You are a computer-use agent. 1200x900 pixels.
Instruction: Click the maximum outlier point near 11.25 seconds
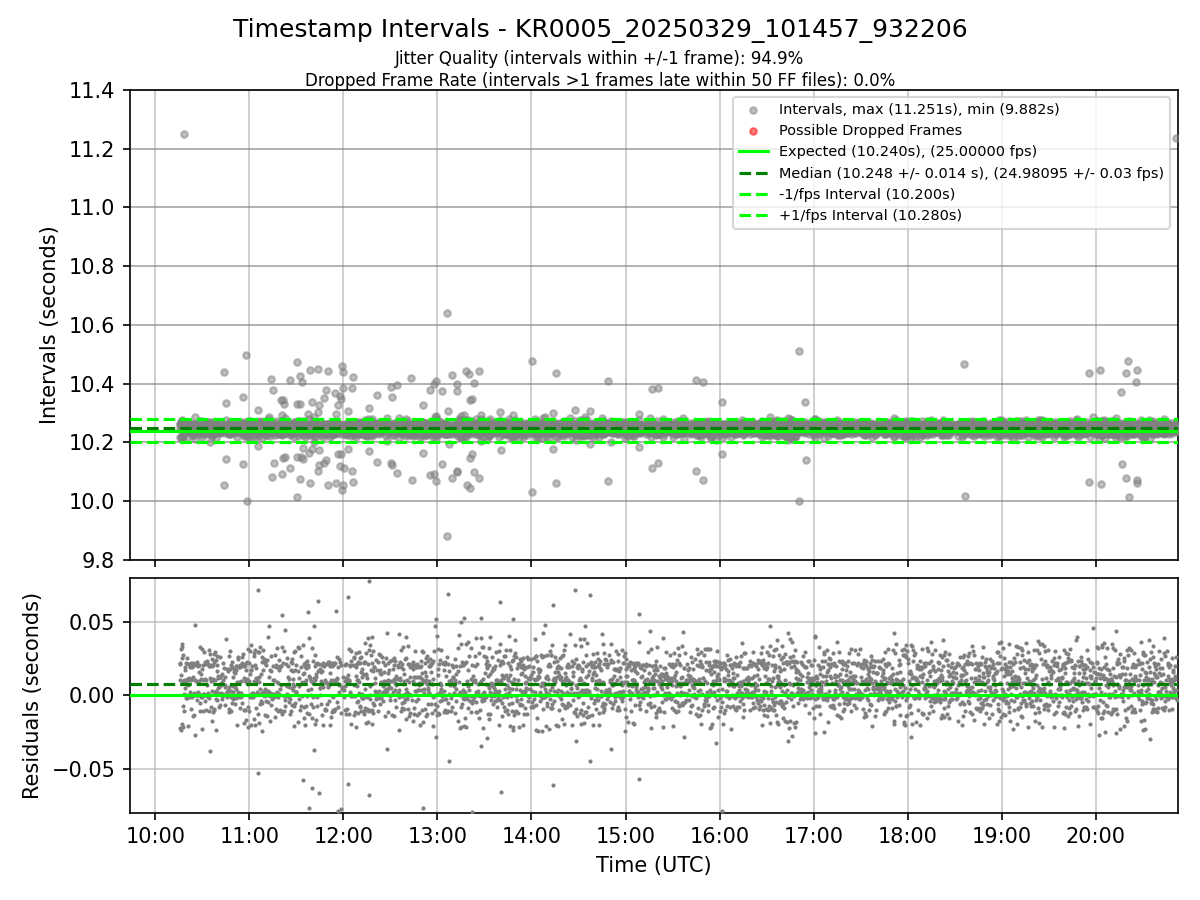point(184,134)
